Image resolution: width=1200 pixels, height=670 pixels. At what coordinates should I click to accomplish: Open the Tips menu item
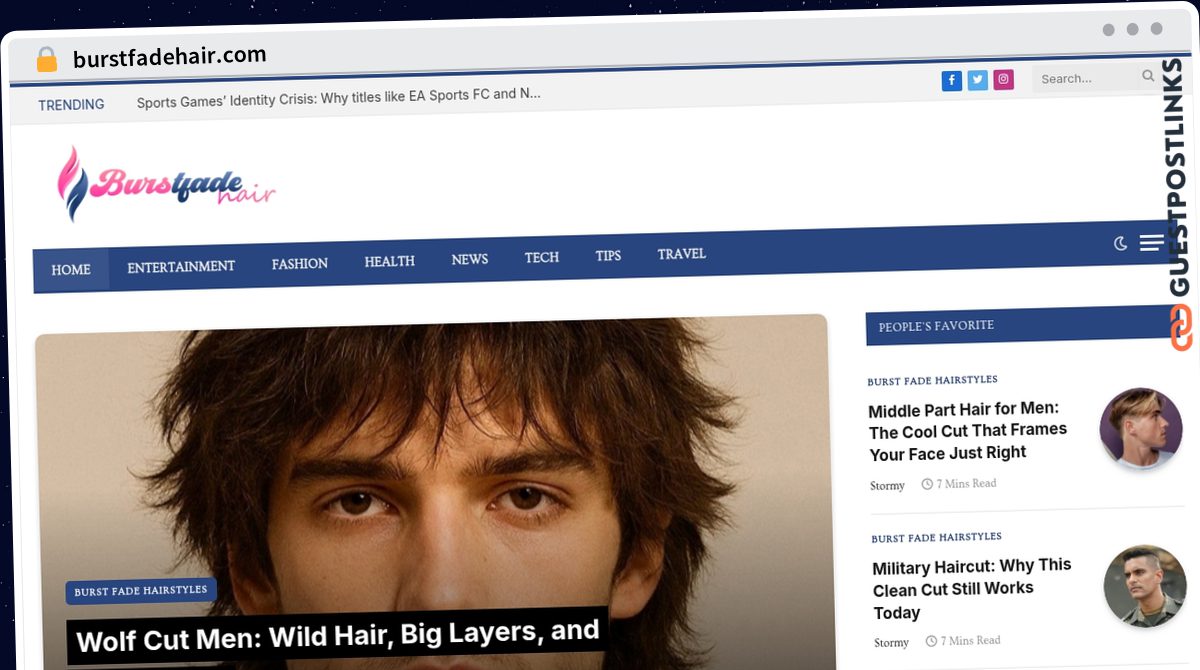pyautogui.click(x=608, y=256)
